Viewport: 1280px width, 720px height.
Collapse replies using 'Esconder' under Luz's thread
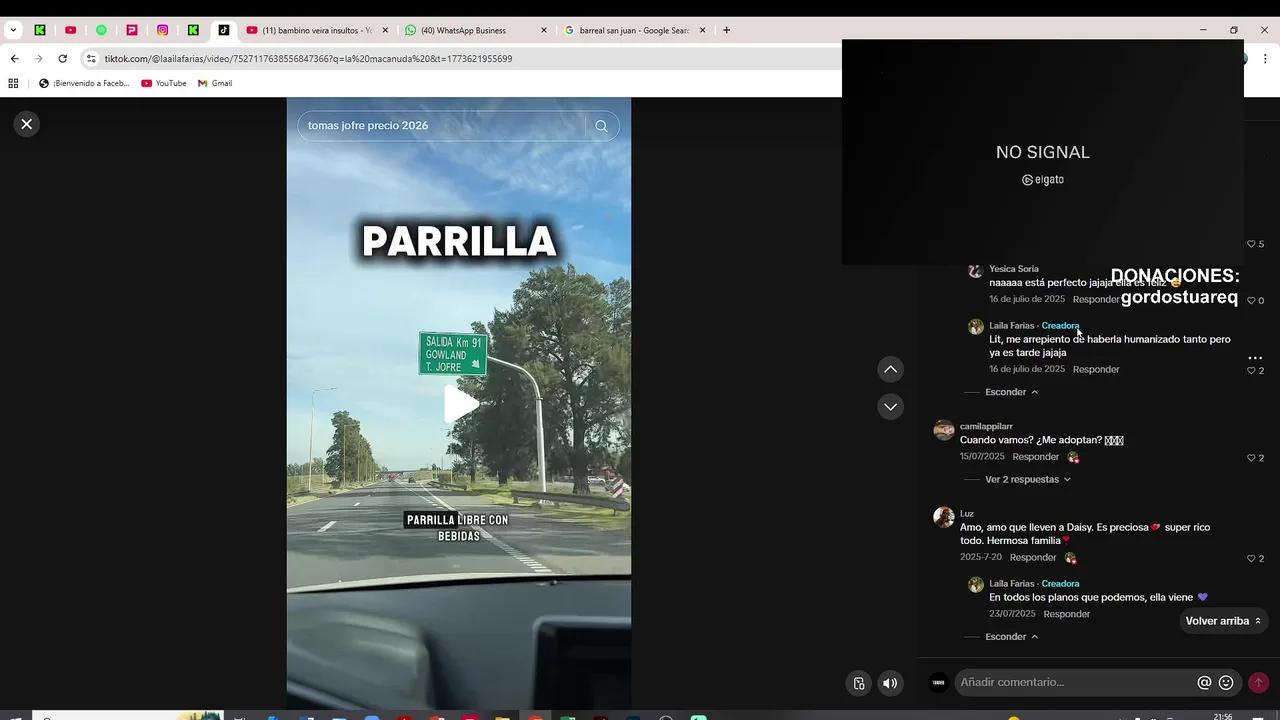1006,636
